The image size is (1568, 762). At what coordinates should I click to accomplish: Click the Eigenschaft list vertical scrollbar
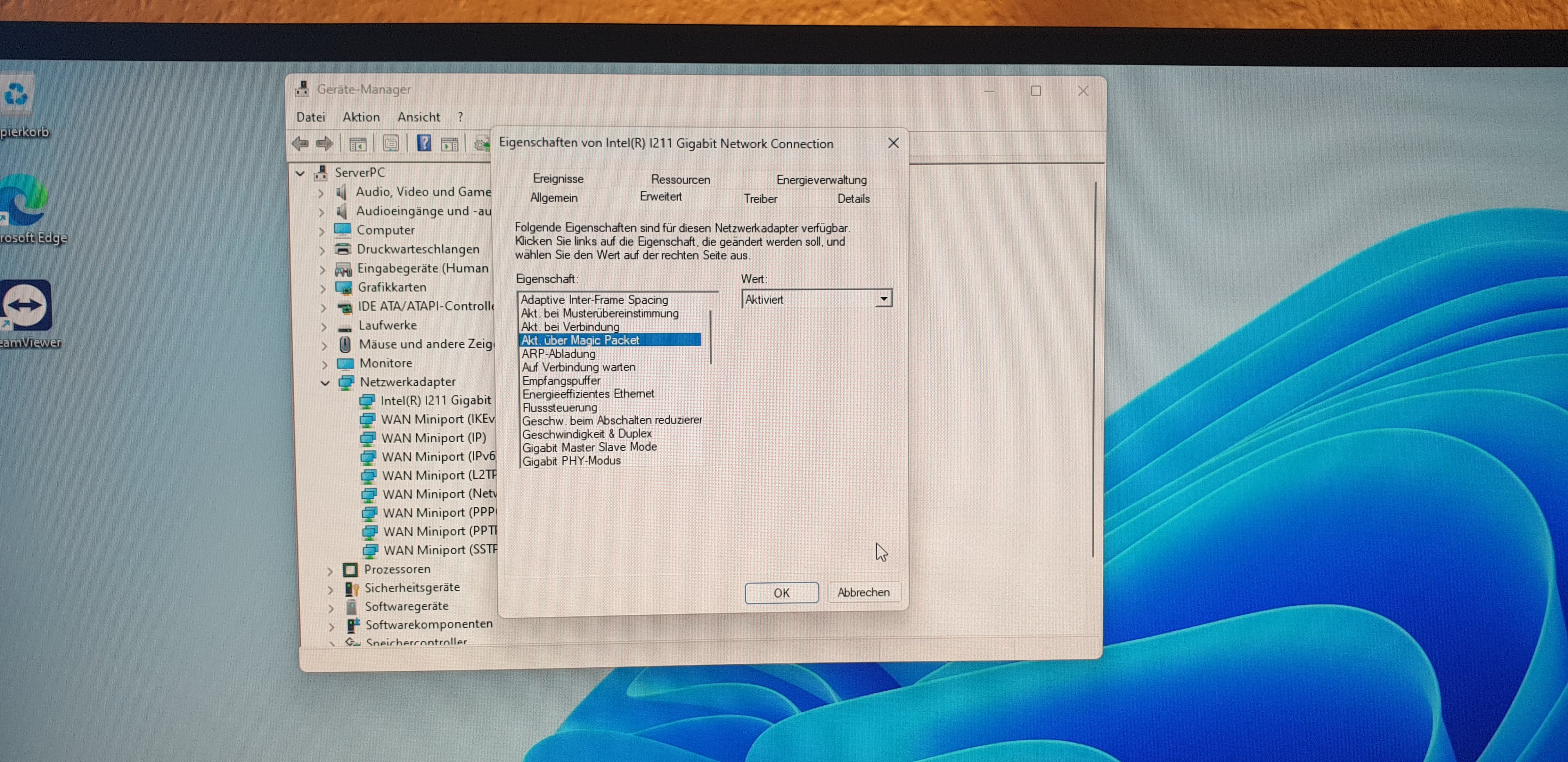[710, 338]
